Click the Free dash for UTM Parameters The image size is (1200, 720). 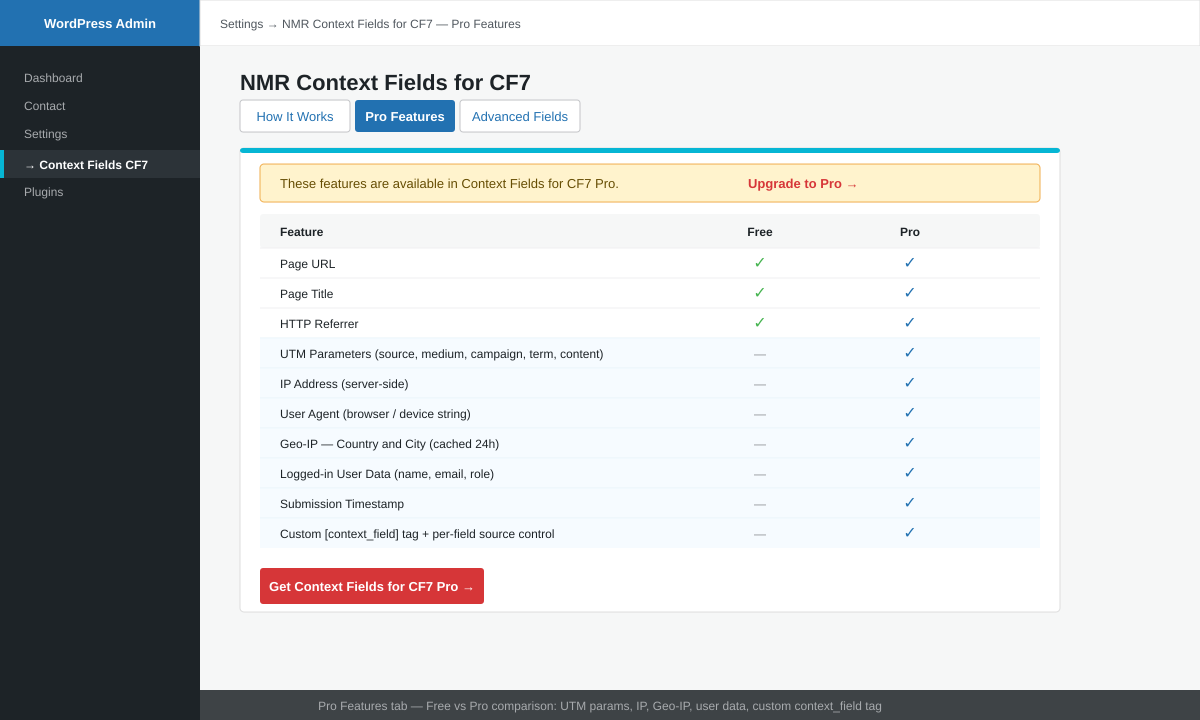pyautogui.click(x=760, y=354)
